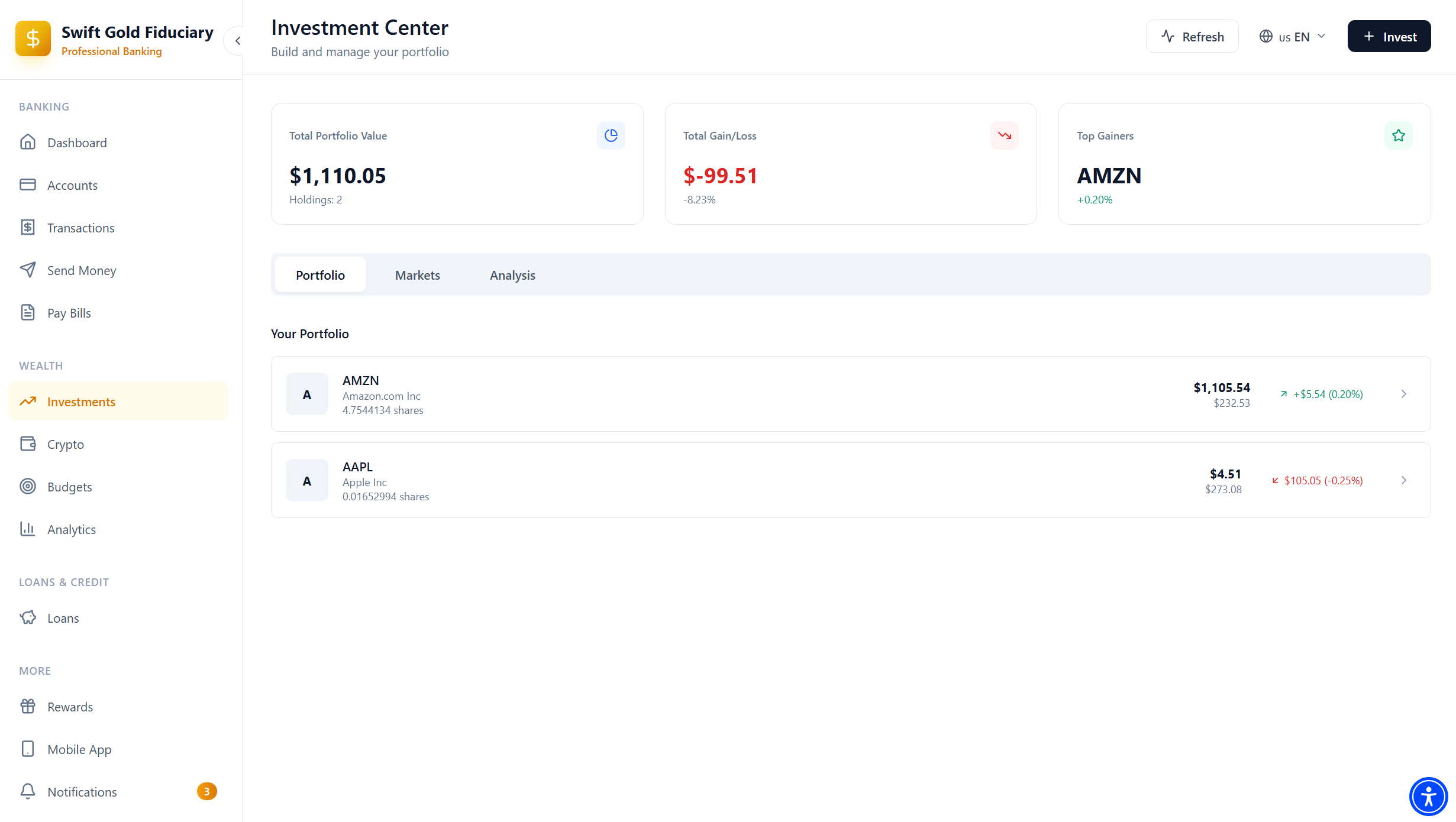Open the accessibility widget icon
The height and width of the screenshot is (822, 1456).
[1428, 796]
